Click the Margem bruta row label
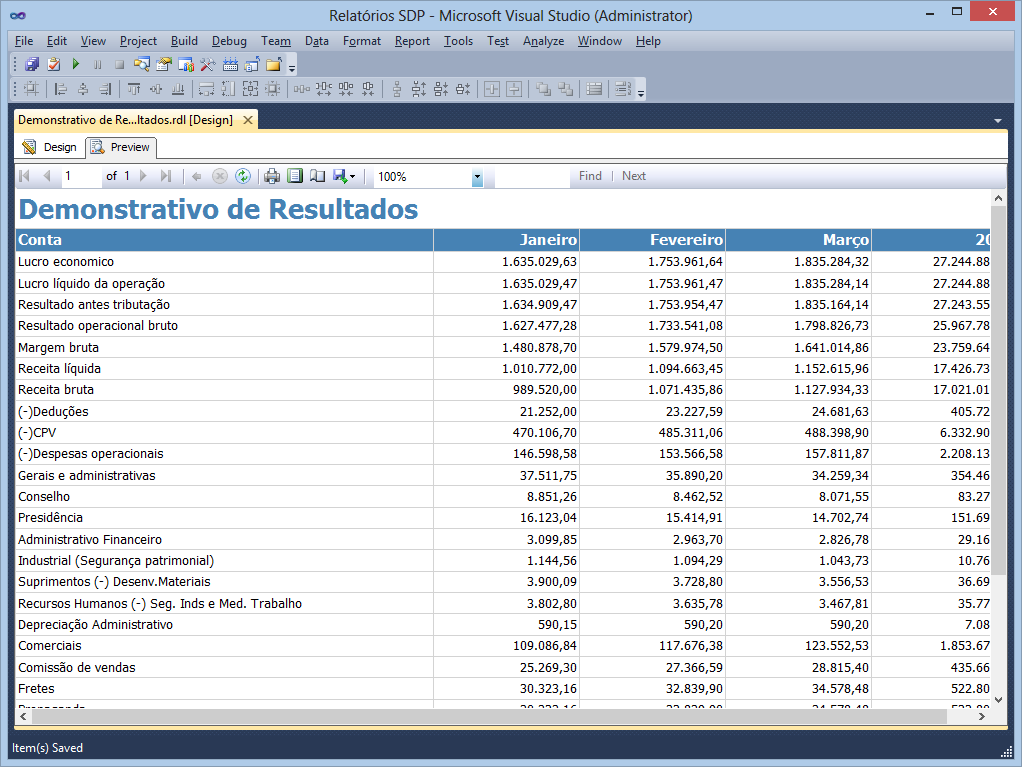 tap(59, 347)
